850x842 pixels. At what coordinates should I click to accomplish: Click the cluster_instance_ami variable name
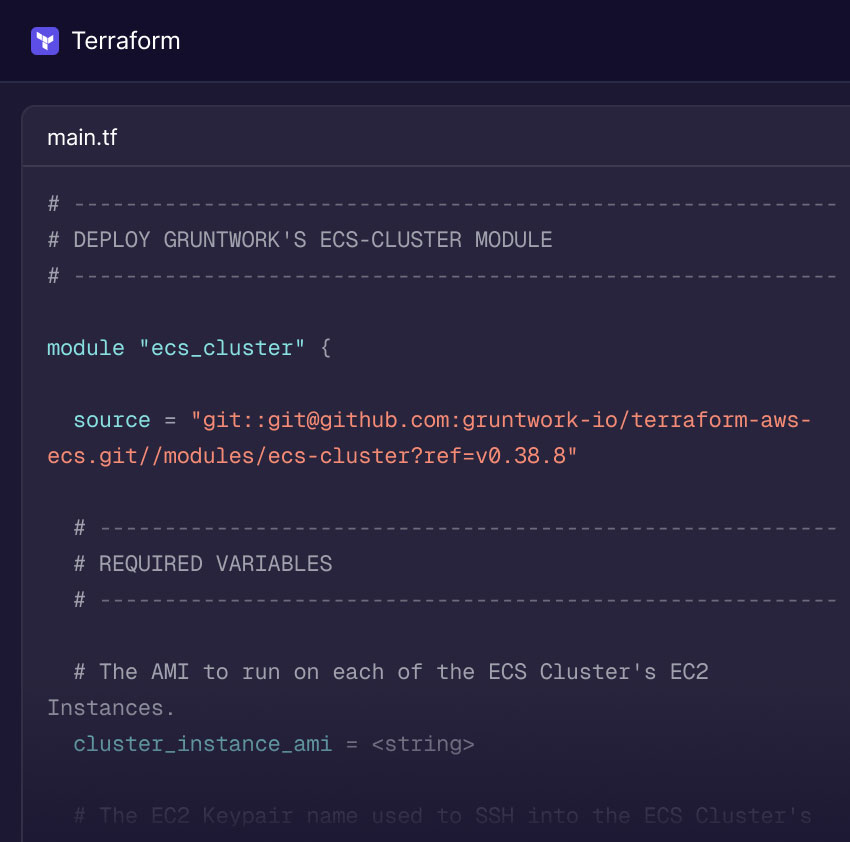coord(203,744)
